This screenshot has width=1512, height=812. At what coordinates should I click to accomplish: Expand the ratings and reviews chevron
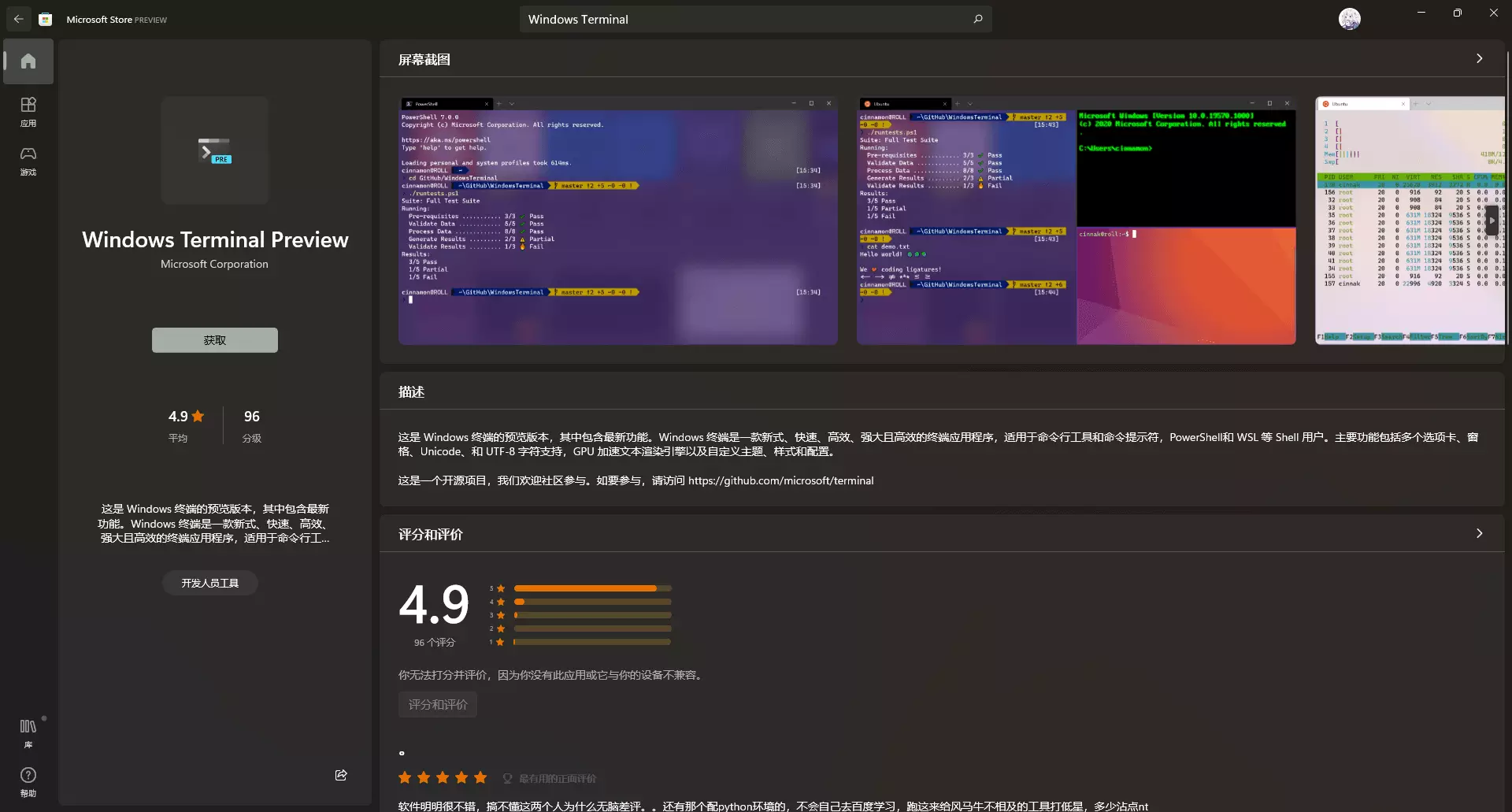click(x=1479, y=534)
